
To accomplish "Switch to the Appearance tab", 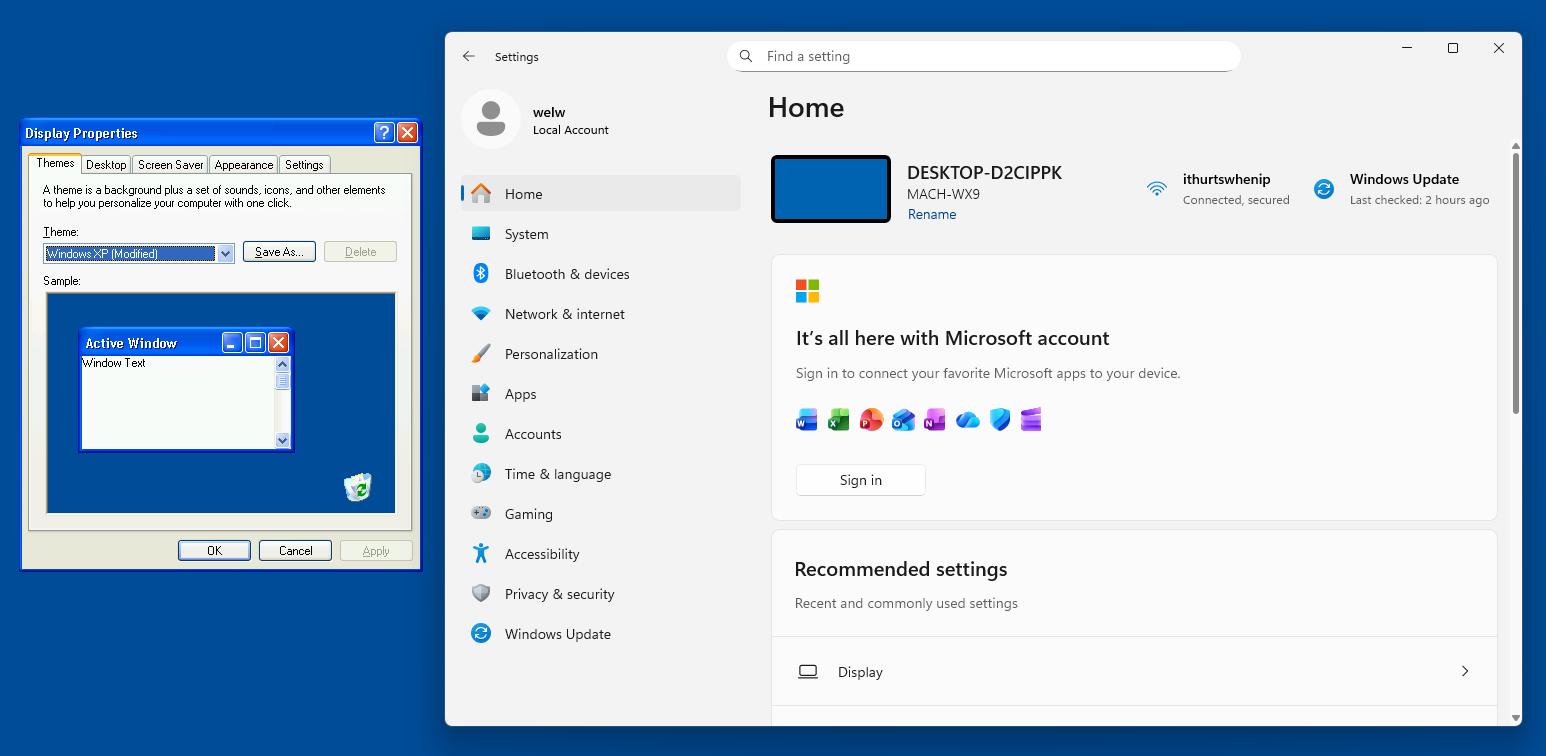I will pyautogui.click(x=244, y=165).
